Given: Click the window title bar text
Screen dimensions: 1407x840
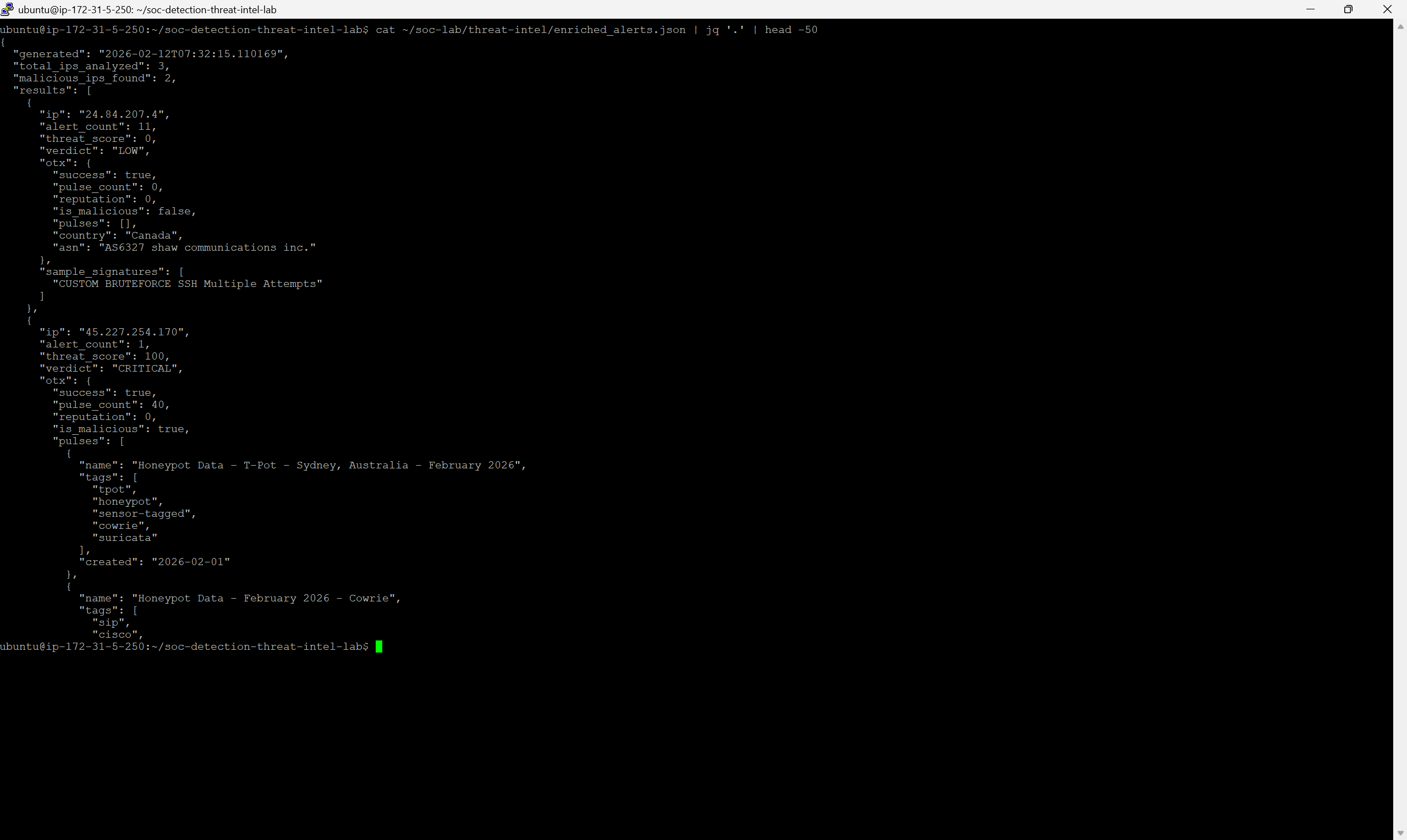Looking at the screenshot, I should 147,10.
